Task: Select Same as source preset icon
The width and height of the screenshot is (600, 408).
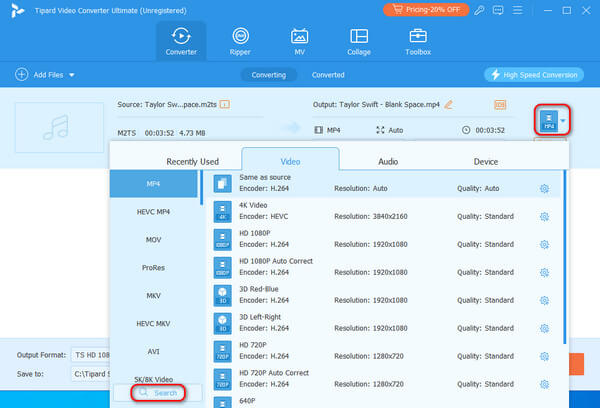Action: pos(222,183)
